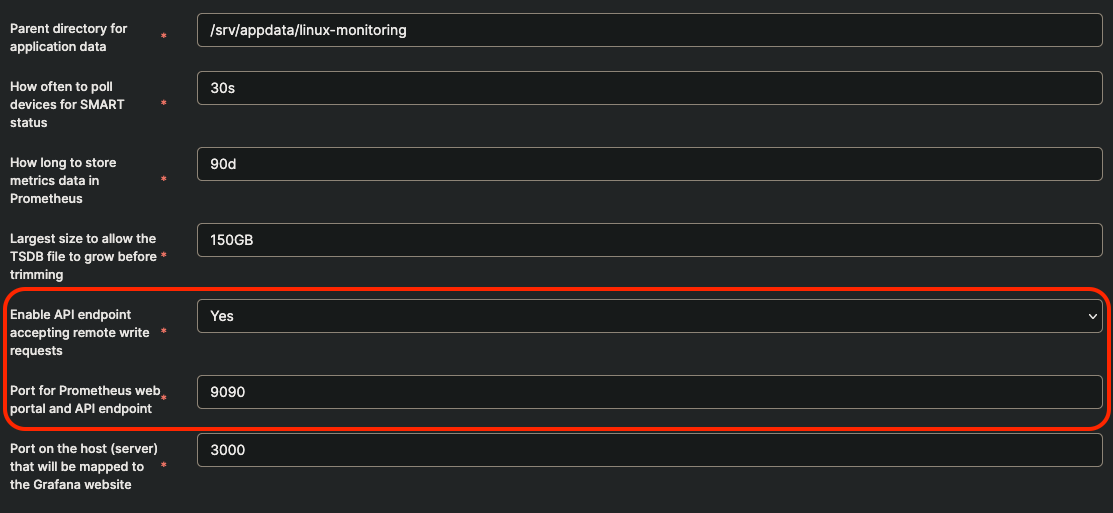
Task: Click the required asterisk beside Prometheus retention label
Action: [x=164, y=180]
